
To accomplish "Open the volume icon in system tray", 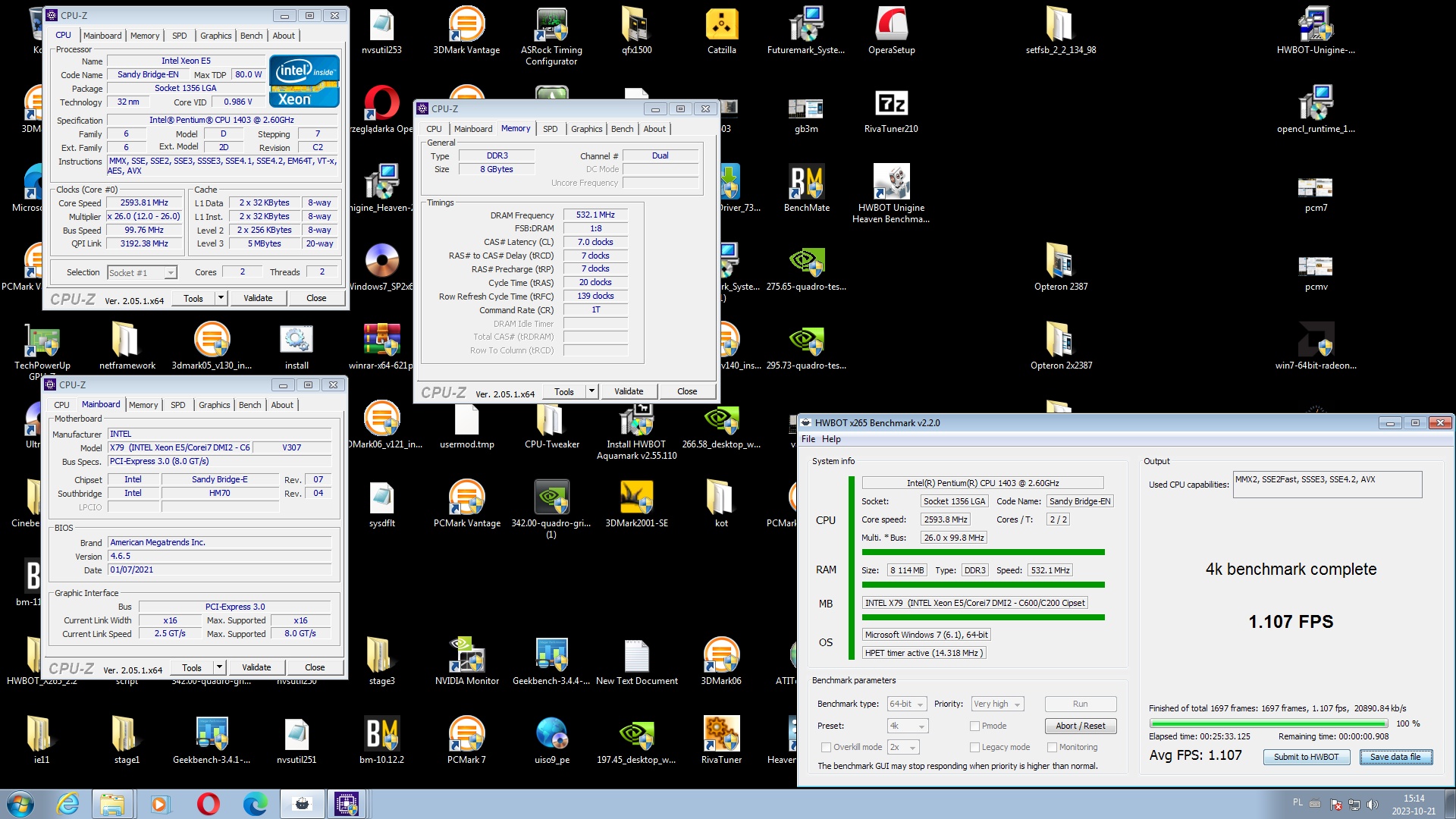I will pyautogui.click(x=1372, y=804).
